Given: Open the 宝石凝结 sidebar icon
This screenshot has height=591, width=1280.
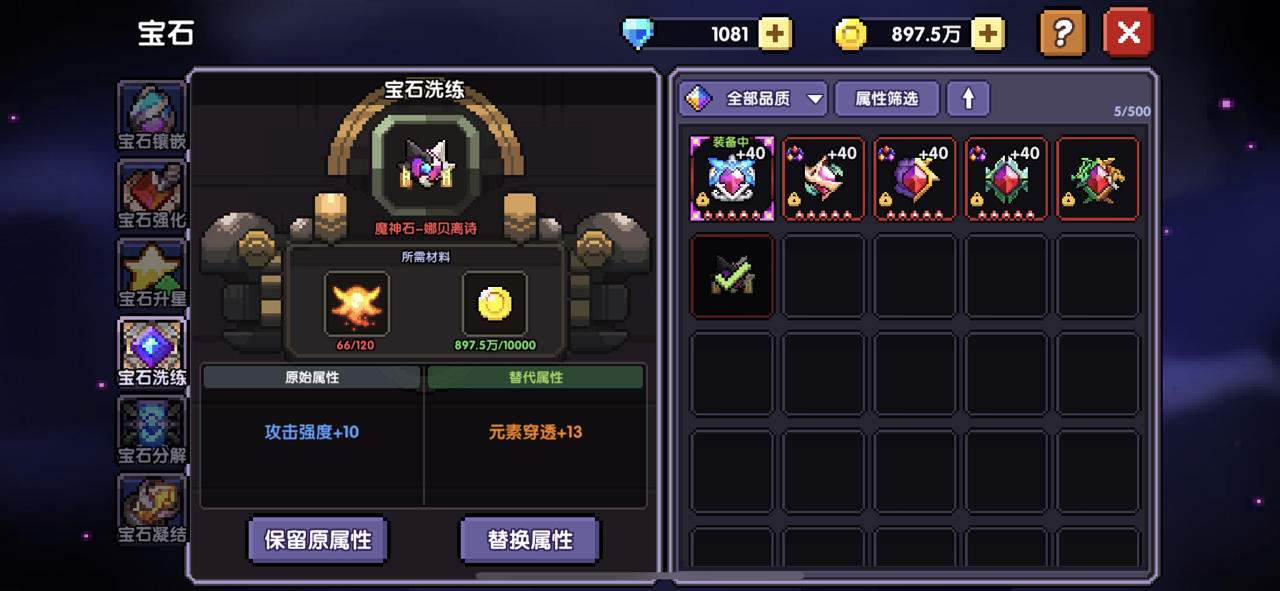Looking at the screenshot, I should point(151,509).
